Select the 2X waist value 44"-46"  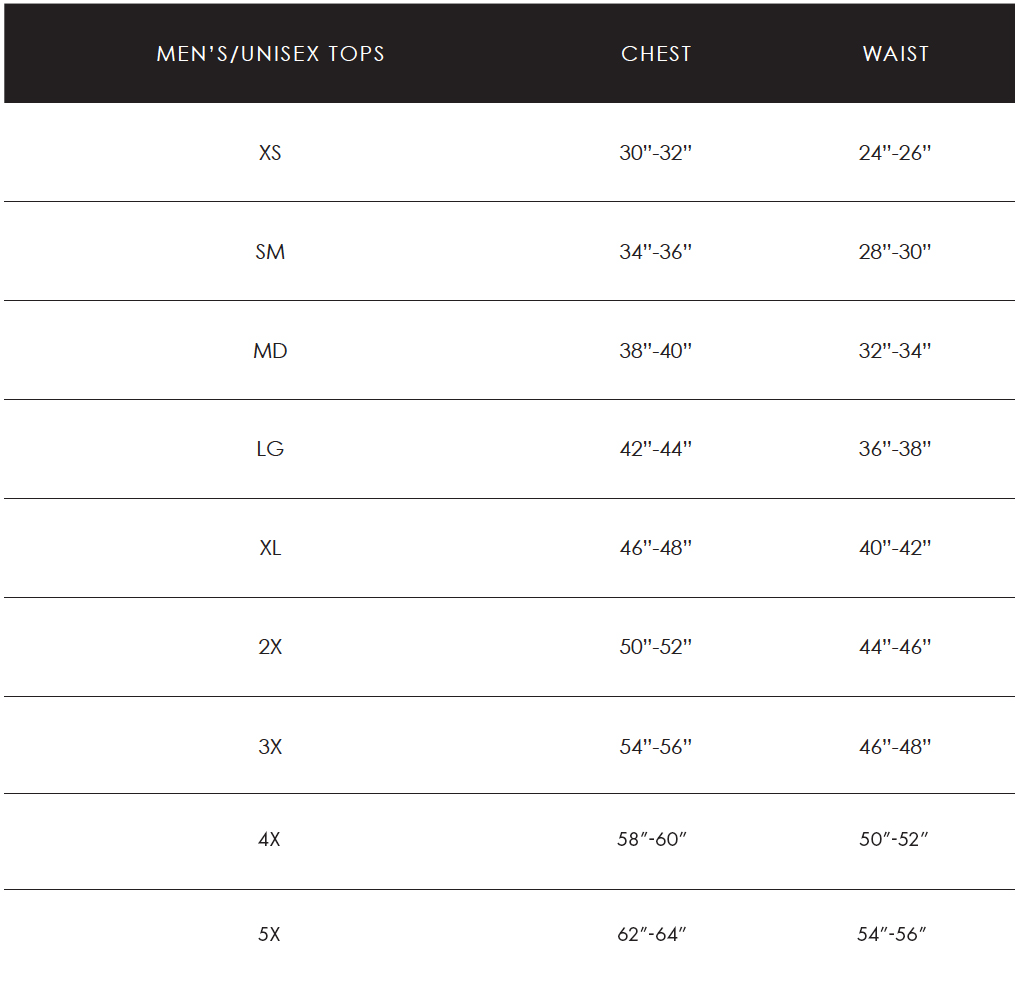click(x=895, y=647)
